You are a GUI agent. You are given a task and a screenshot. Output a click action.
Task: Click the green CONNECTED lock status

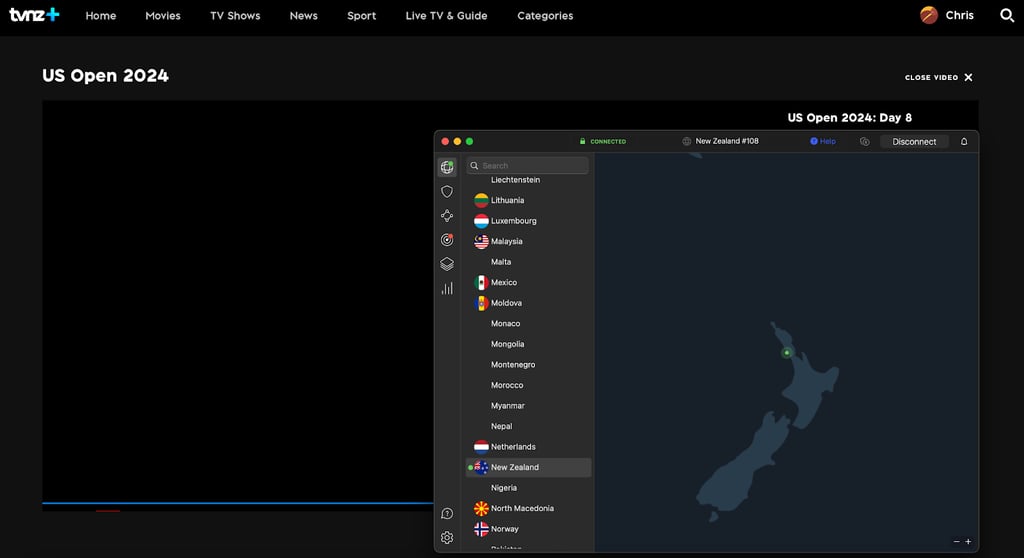point(602,141)
